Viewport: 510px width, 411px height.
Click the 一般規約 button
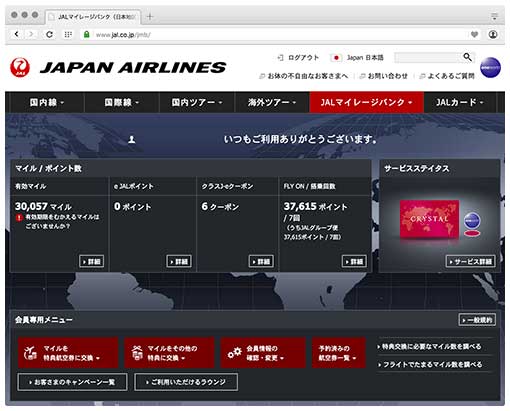pyautogui.click(x=477, y=320)
